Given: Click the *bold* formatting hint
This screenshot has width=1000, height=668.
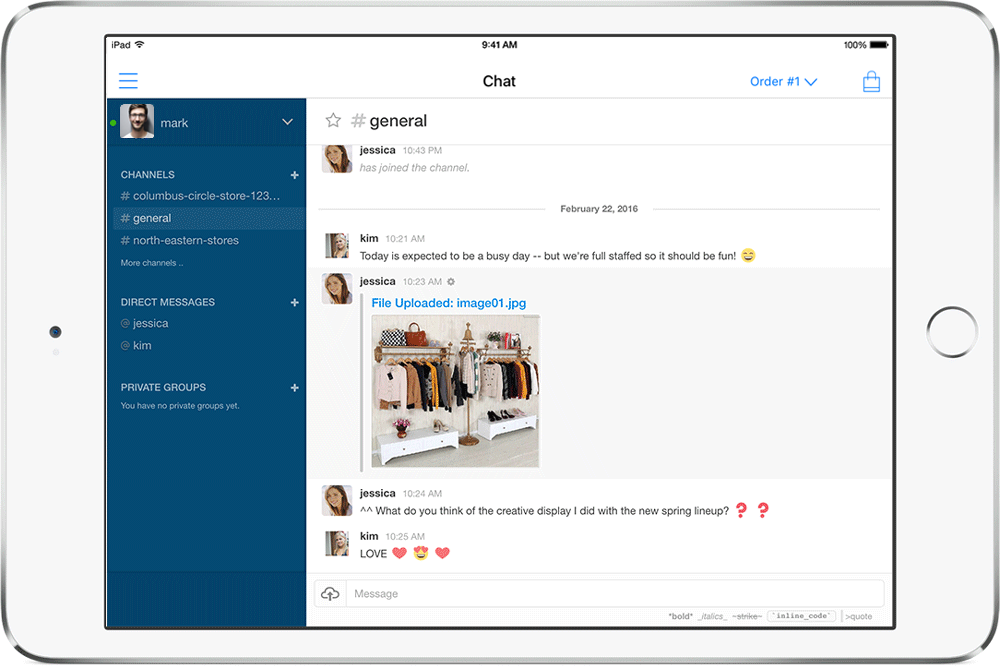Looking at the screenshot, I should point(680,616).
